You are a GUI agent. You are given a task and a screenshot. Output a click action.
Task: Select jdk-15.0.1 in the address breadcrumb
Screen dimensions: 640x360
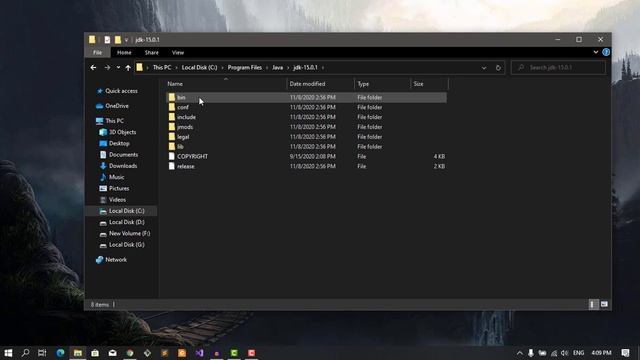click(305, 67)
